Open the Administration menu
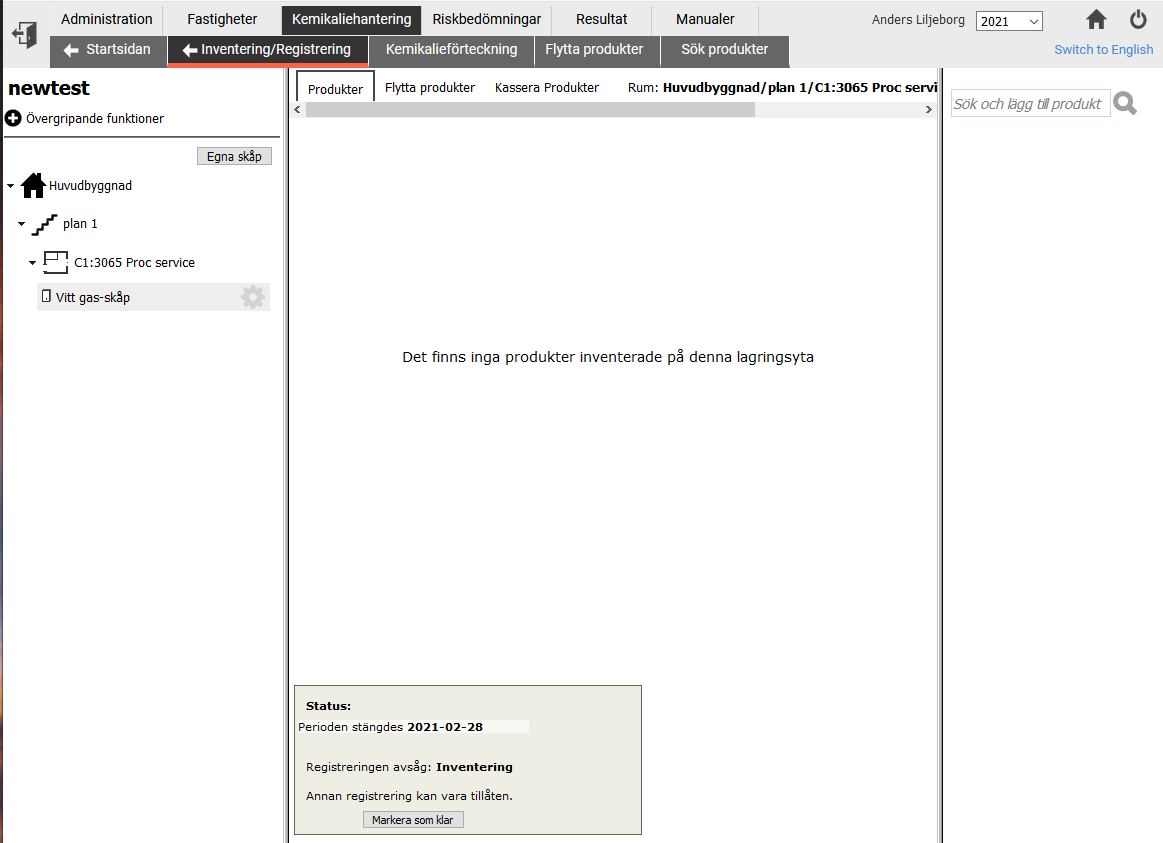Viewport: 1163px width, 843px height. pos(107,19)
